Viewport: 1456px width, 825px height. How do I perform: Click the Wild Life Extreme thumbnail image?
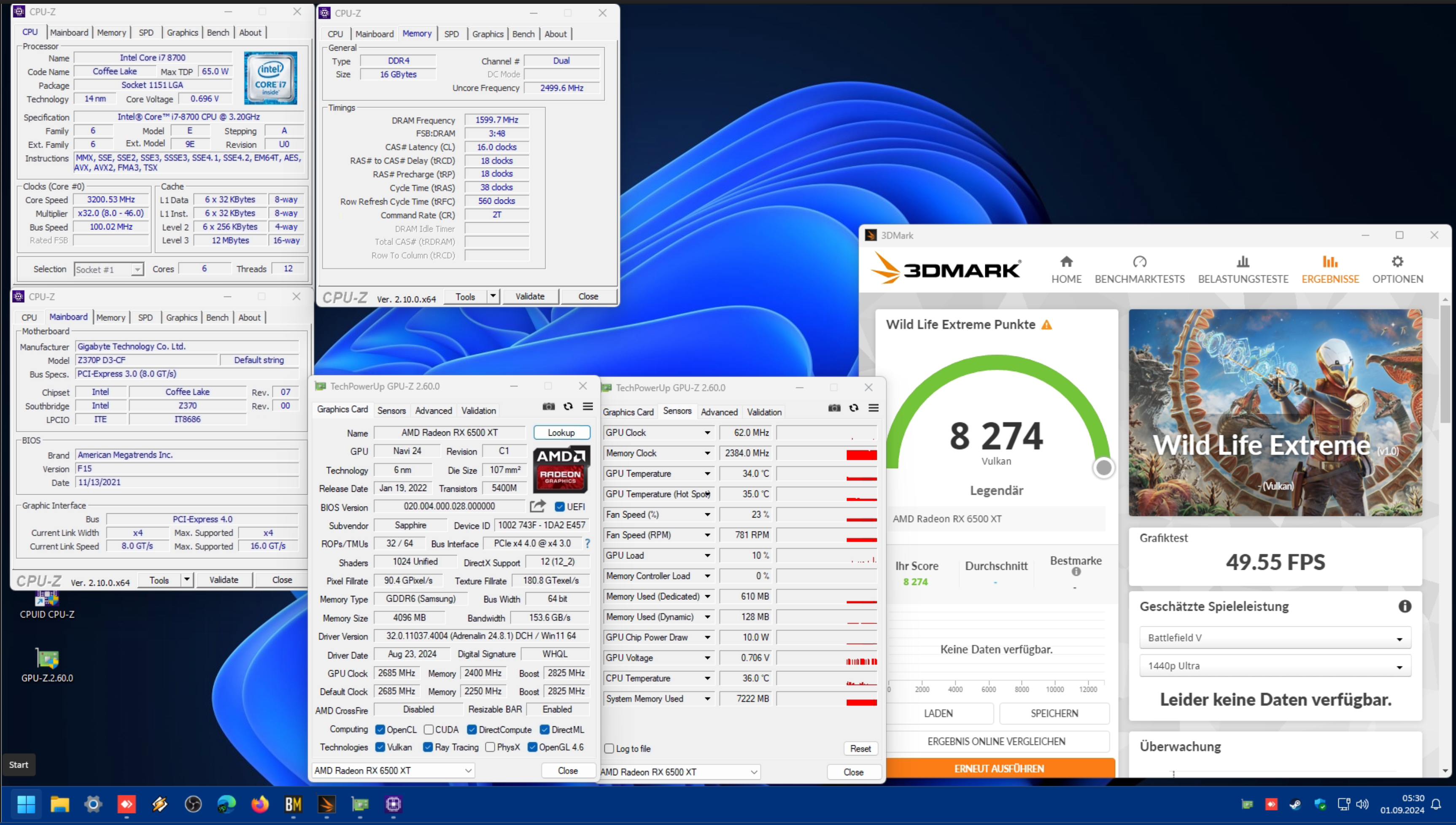coord(1275,412)
